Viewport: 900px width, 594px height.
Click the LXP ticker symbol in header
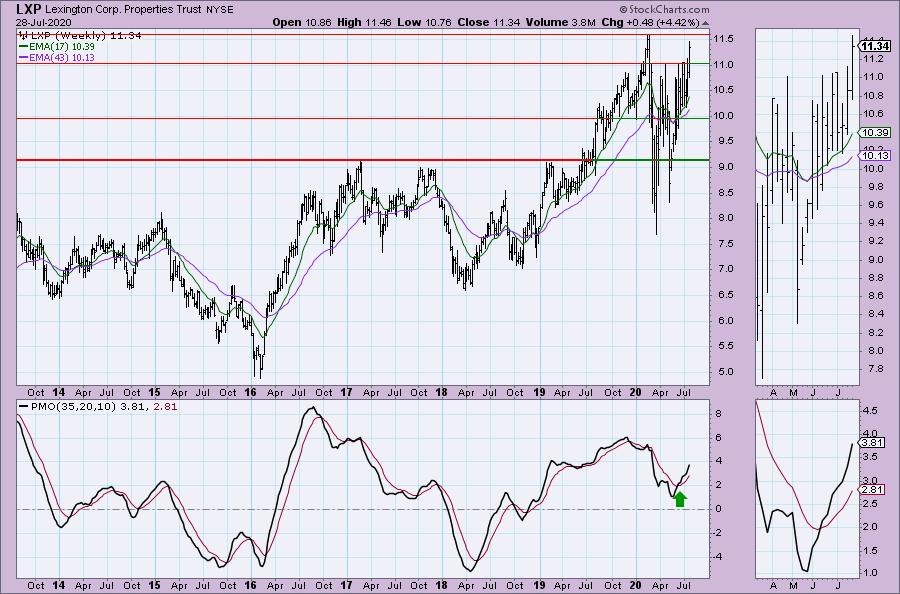click(29, 9)
